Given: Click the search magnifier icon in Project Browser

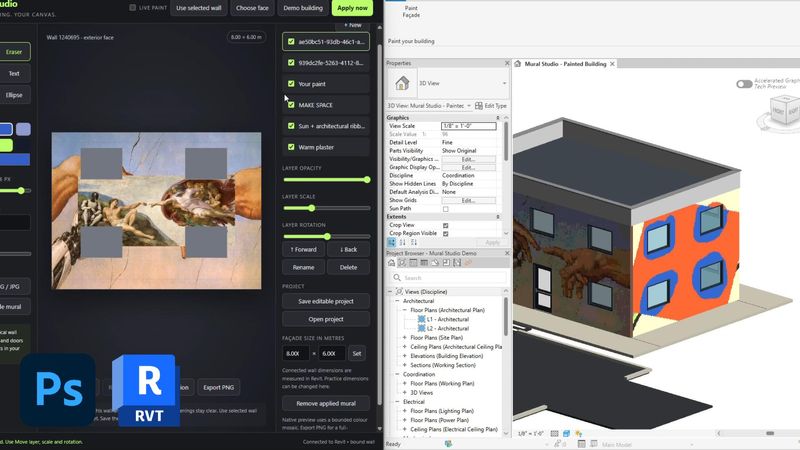Looking at the screenshot, I should click(x=397, y=278).
